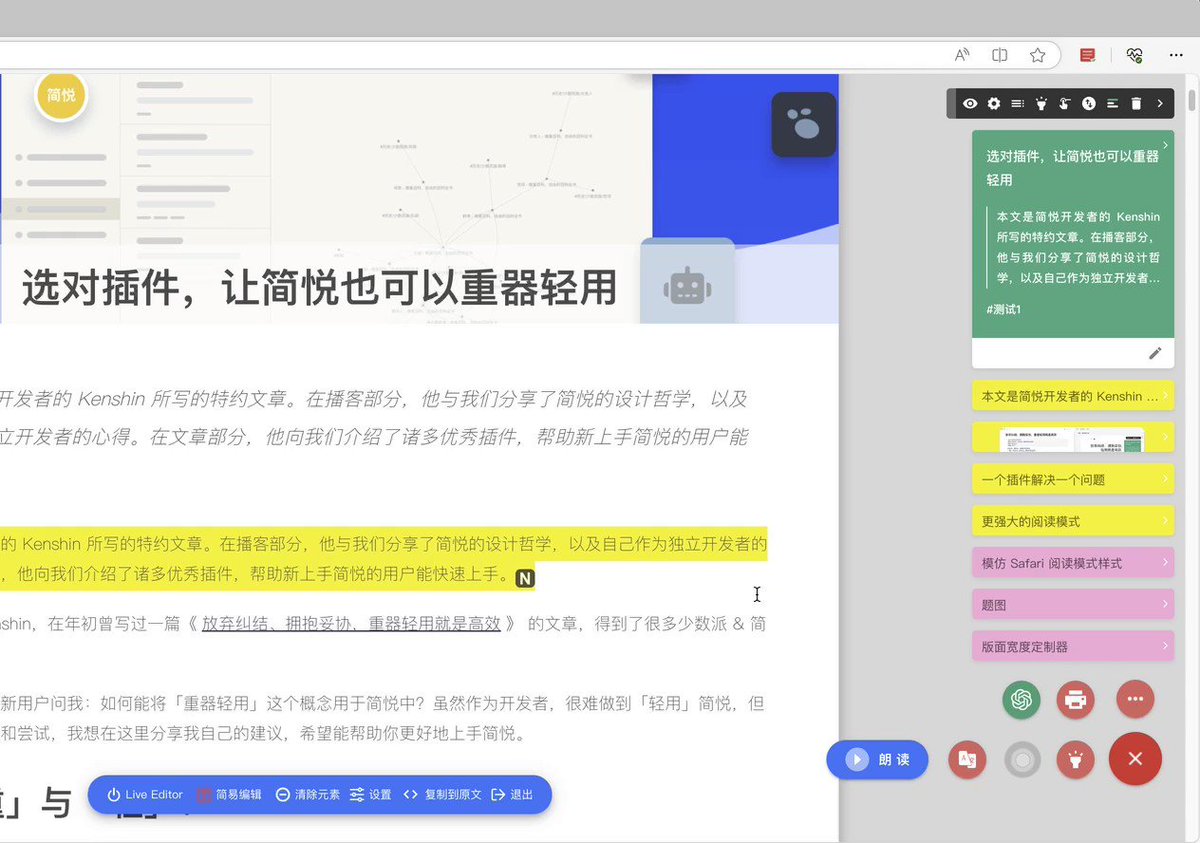Open the pink annotation '题图'

click(1073, 604)
